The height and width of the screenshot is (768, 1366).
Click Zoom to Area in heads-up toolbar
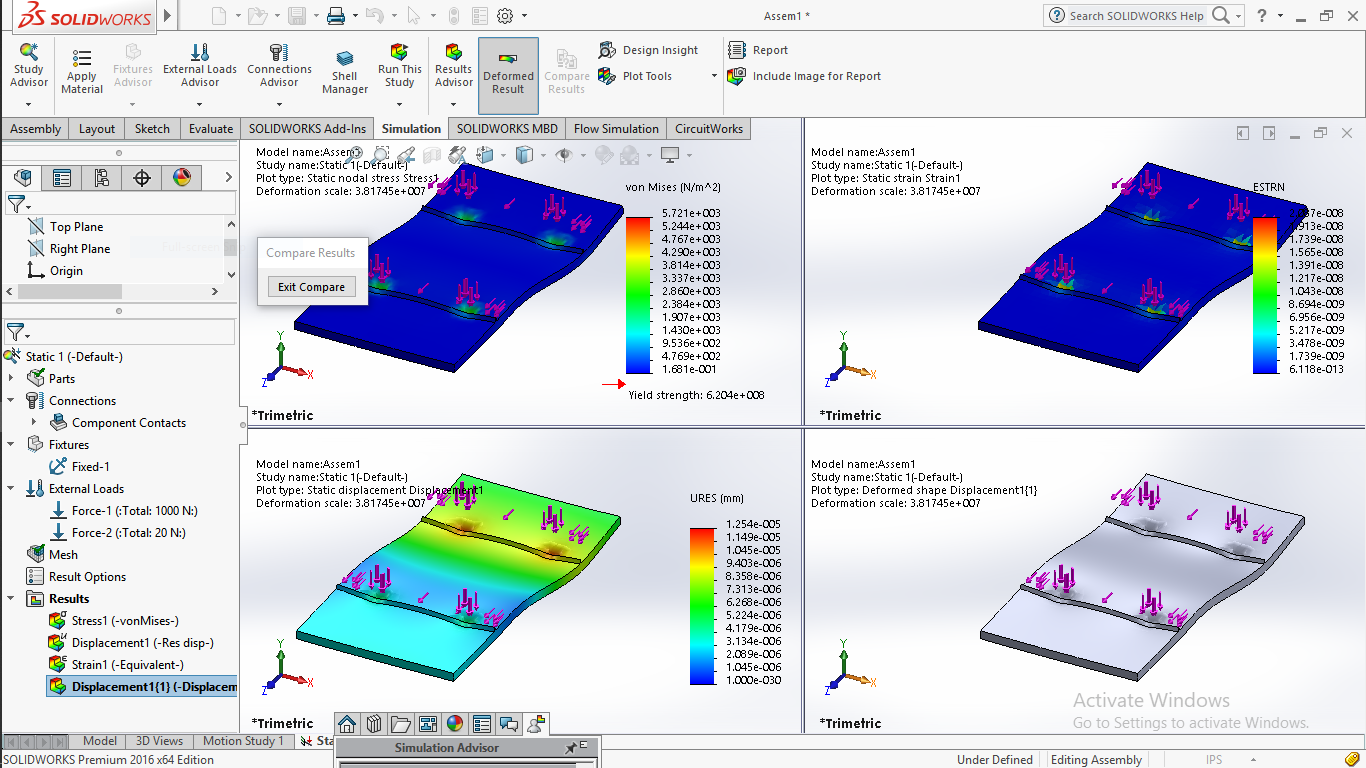[380, 154]
